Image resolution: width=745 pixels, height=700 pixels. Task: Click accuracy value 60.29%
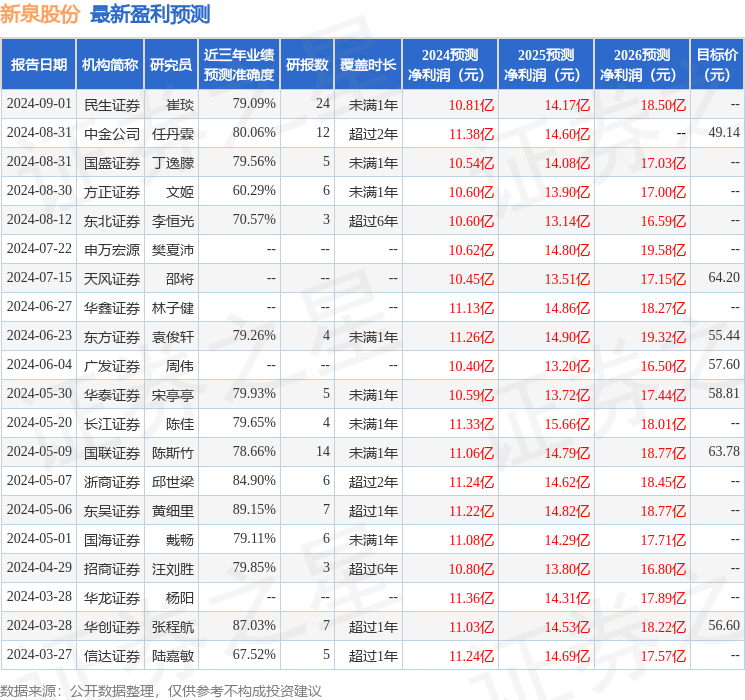coord(254,191)
